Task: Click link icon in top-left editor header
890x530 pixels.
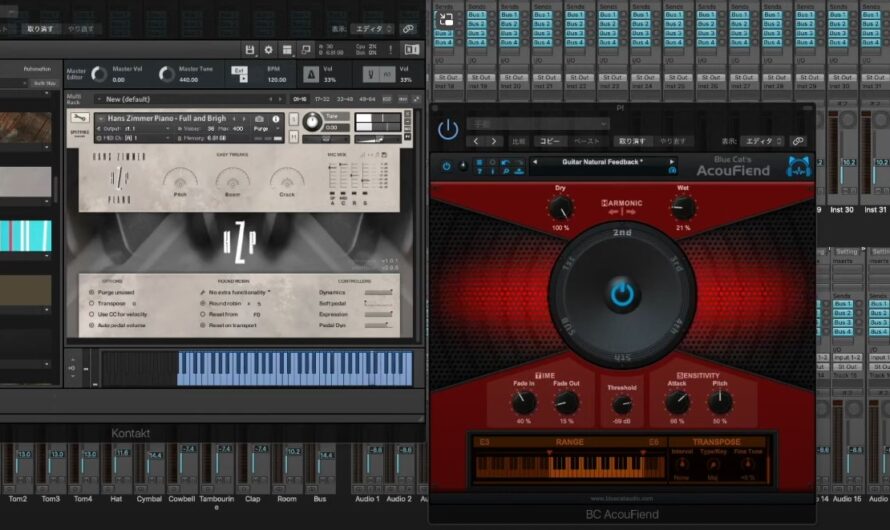Action: pyautogui.click(x=408, y=28)
